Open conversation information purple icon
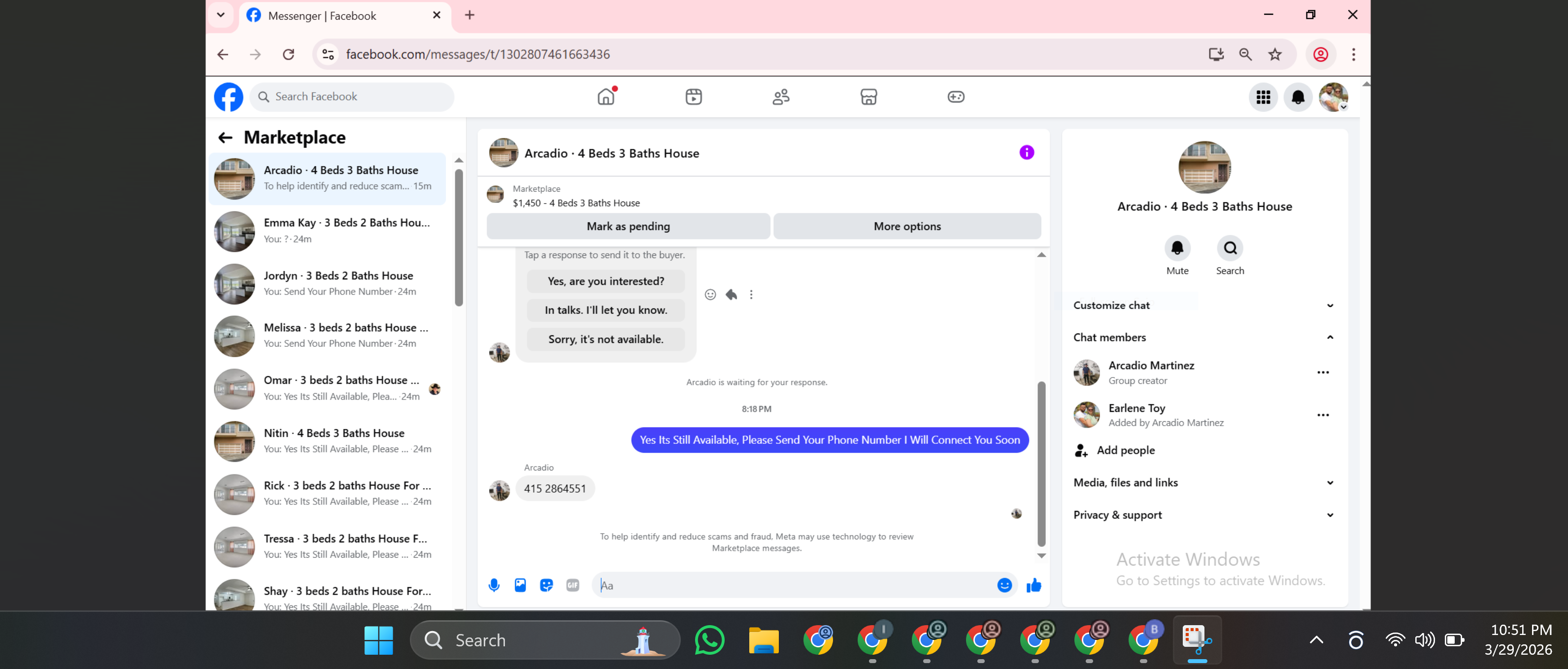 click(1026, 152)
